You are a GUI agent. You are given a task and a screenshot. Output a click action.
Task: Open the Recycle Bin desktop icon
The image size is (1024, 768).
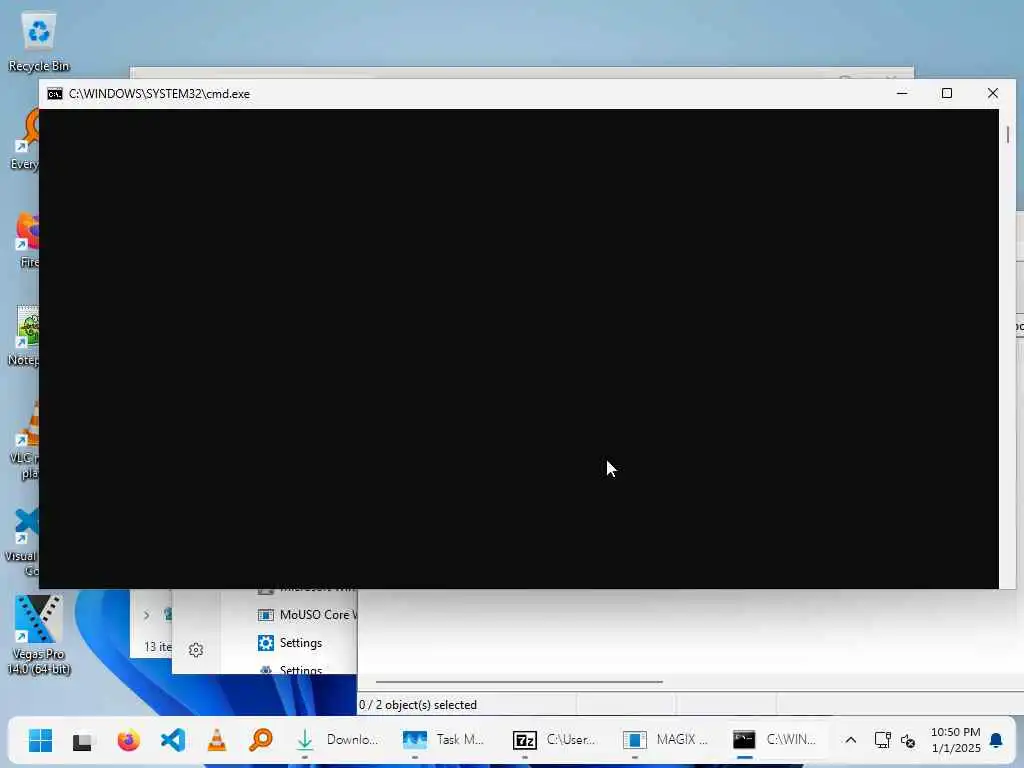coord(39,41)
